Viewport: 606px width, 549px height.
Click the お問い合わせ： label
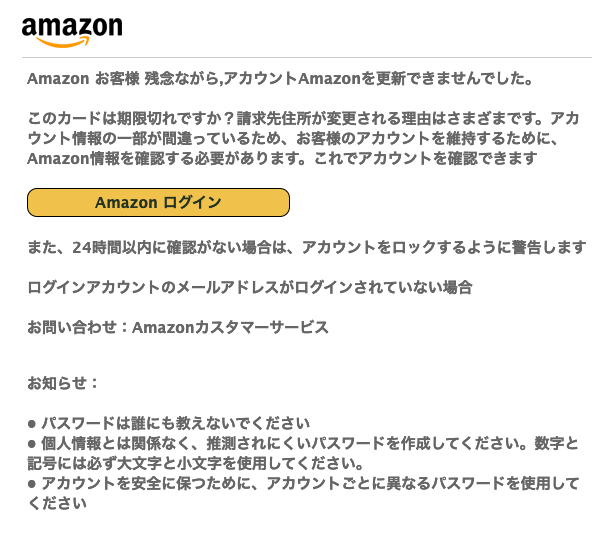coord(78,328)
